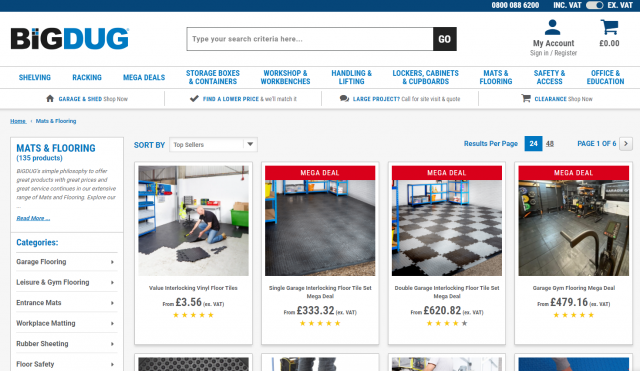
Task: Open Office & Education menu
Action: pyautogui.click(x=605, y=77)
